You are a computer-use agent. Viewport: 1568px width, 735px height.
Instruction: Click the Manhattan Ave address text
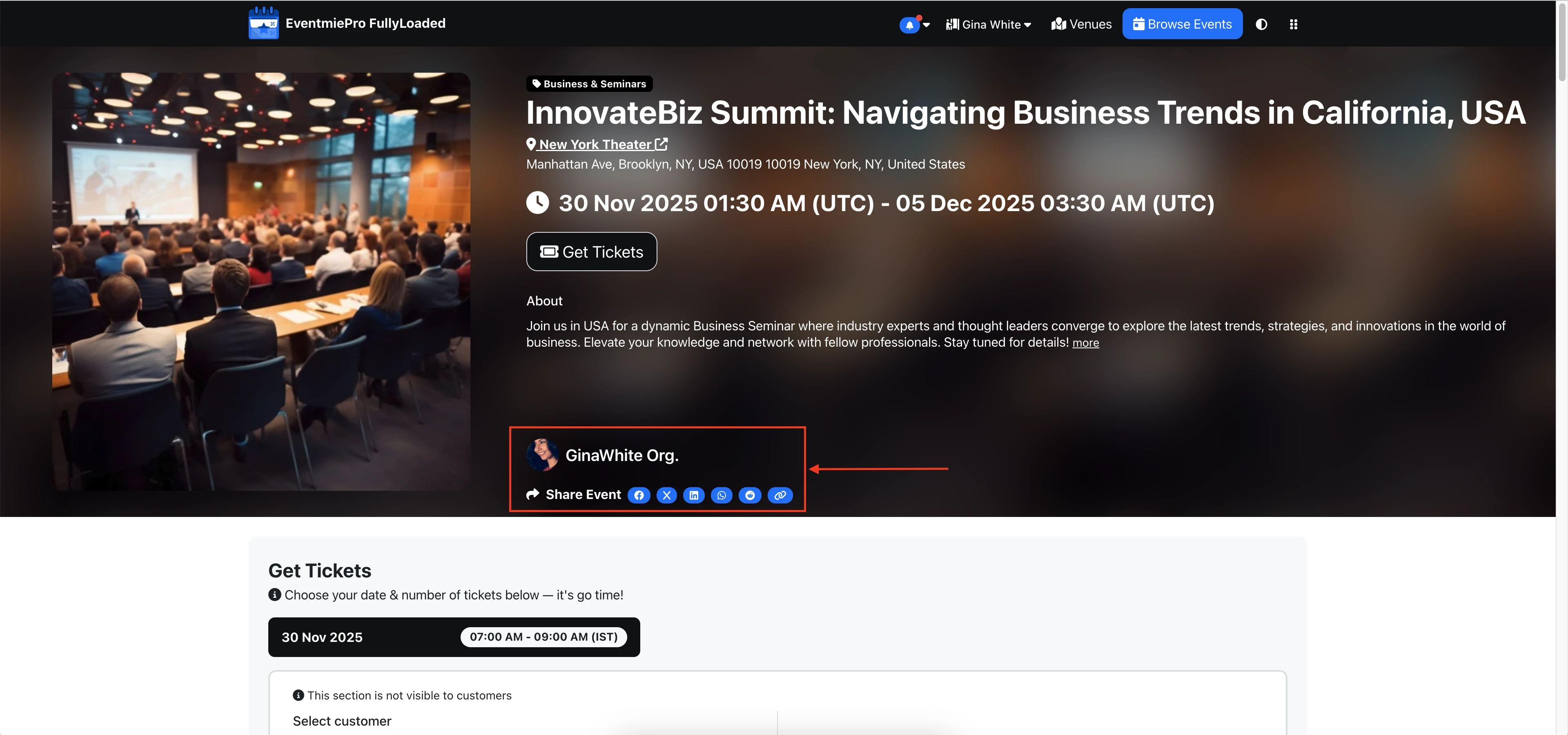click(746, 164)
